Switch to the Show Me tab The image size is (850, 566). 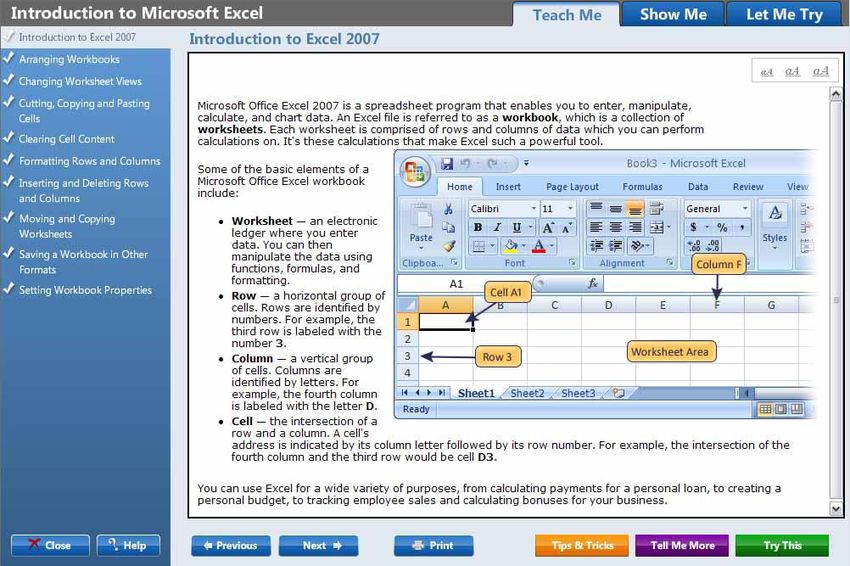[x=673, y=15]
